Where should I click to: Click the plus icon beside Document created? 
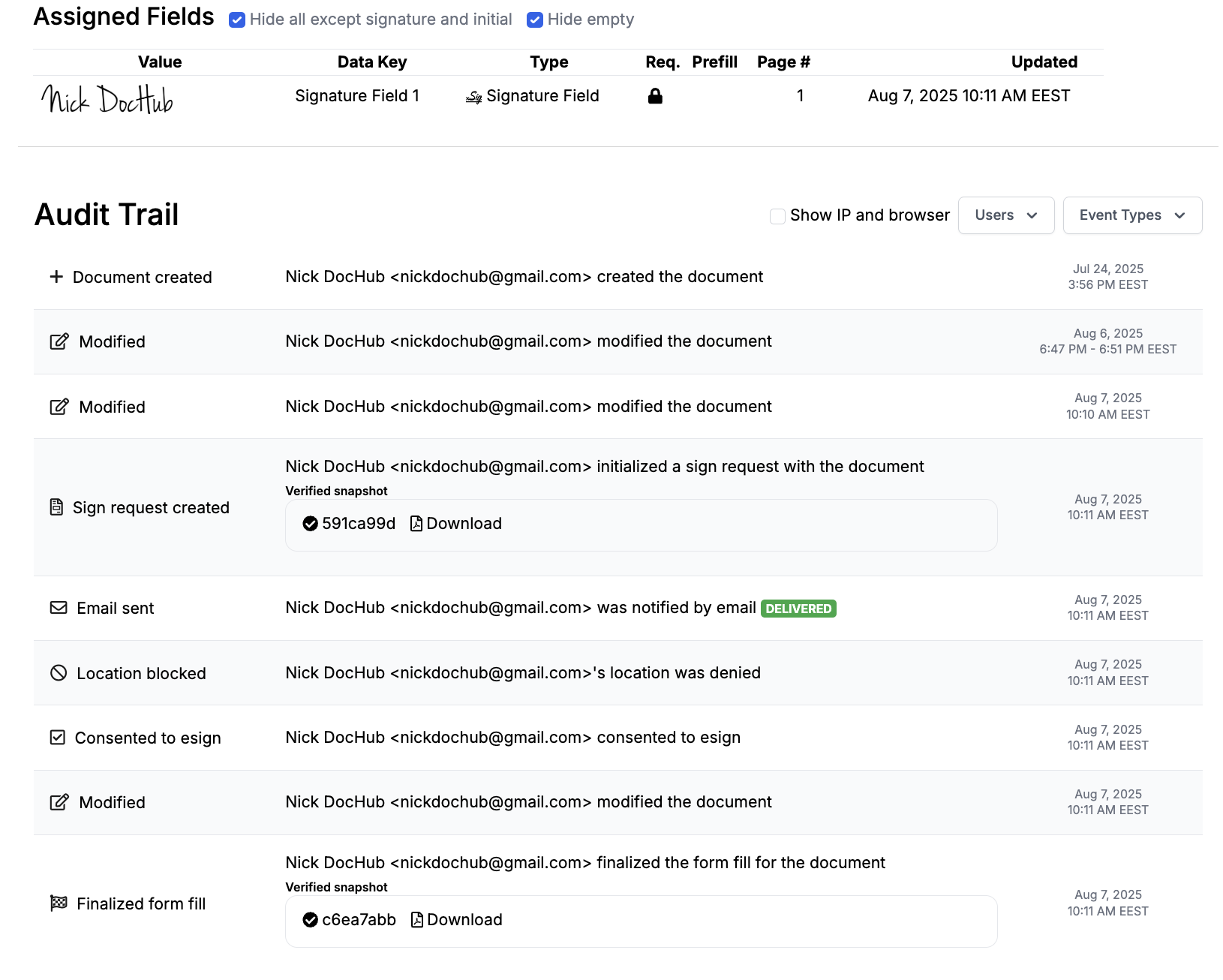(56, 277)
